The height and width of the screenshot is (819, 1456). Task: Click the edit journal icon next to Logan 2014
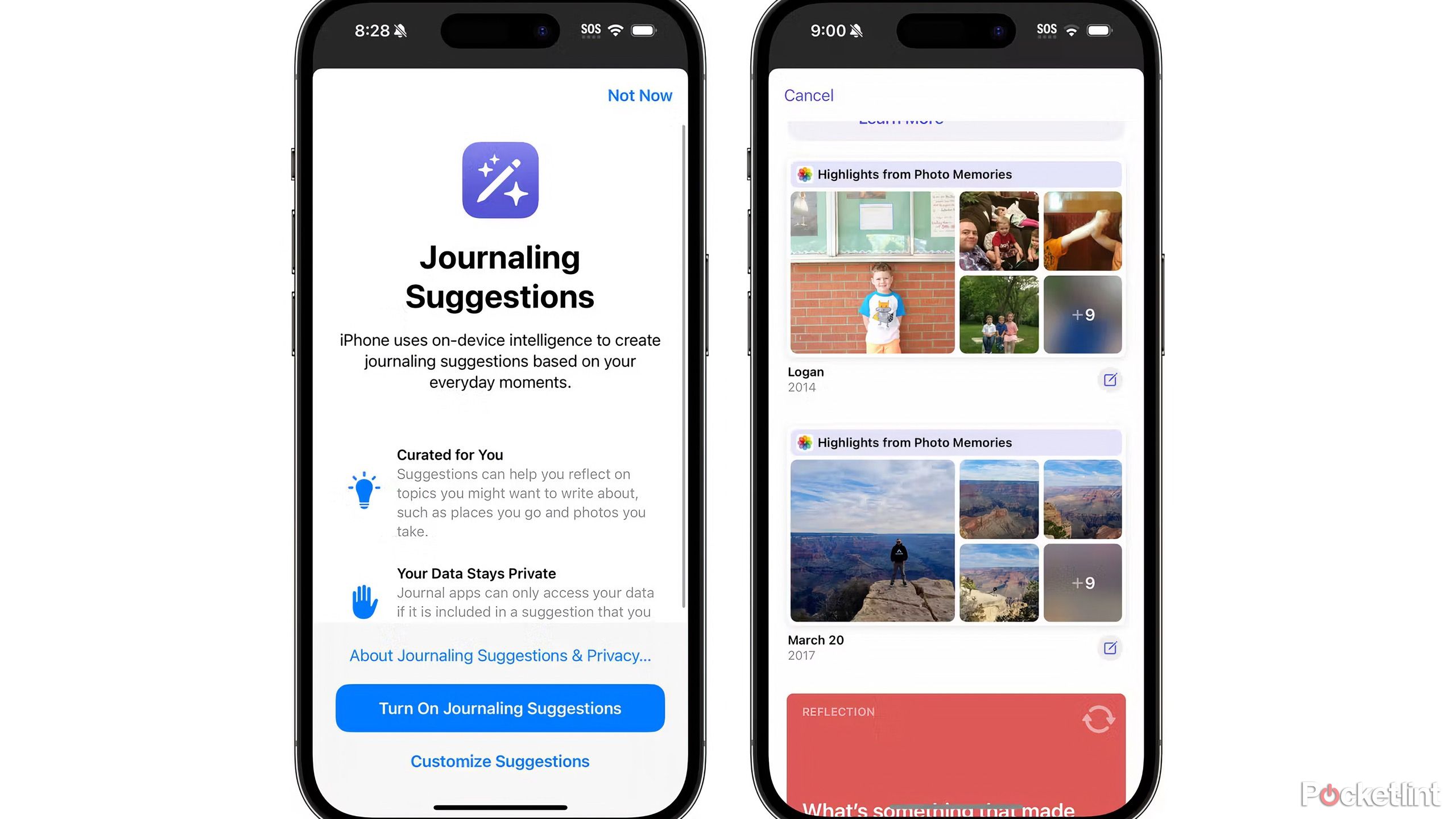pyautogui.click(x=1108, y=380)
